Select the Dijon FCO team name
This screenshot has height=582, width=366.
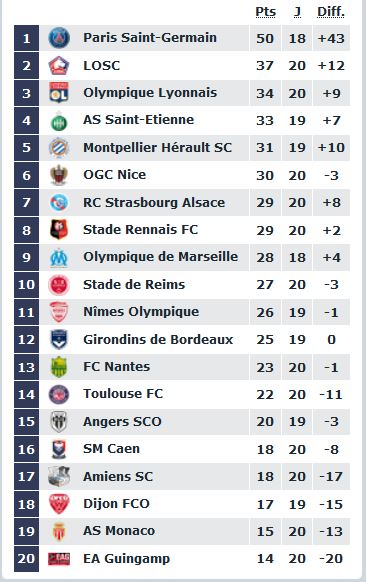(116, 504)
